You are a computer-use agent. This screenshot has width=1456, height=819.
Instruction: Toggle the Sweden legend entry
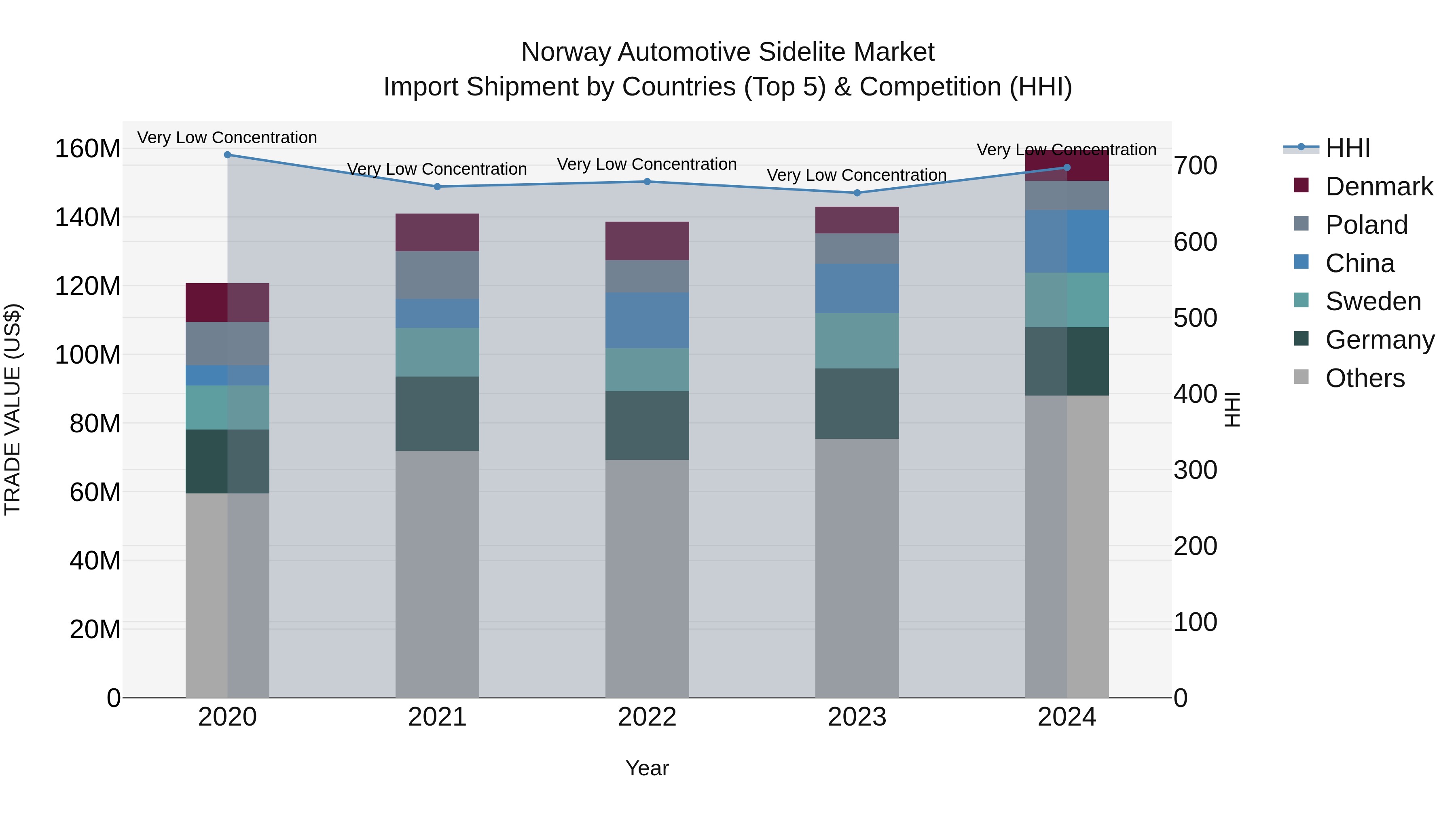[x=1357, y=301]
